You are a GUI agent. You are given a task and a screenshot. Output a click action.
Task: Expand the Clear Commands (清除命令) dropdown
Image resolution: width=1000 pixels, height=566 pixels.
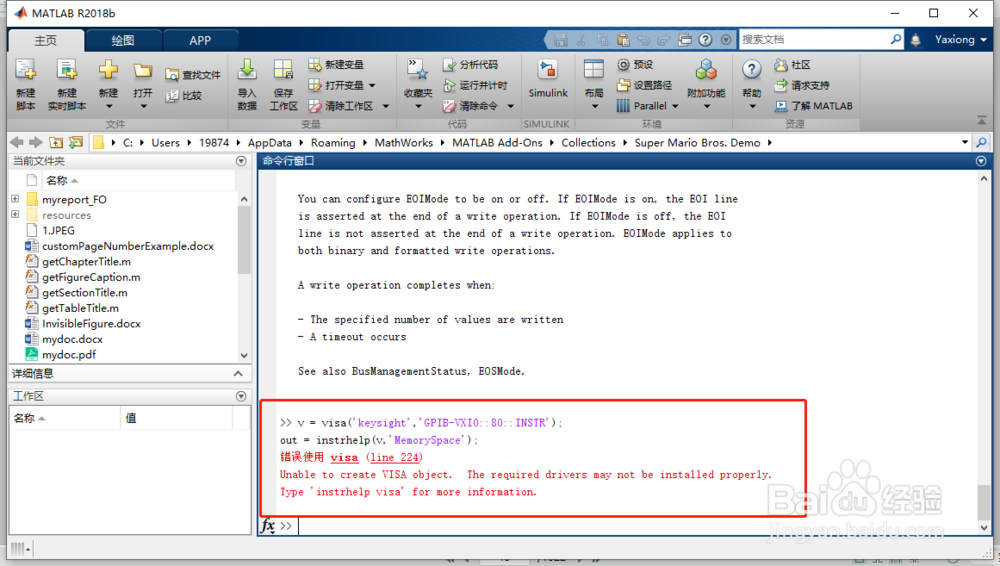pyautogui.click(x=510, y=106)
